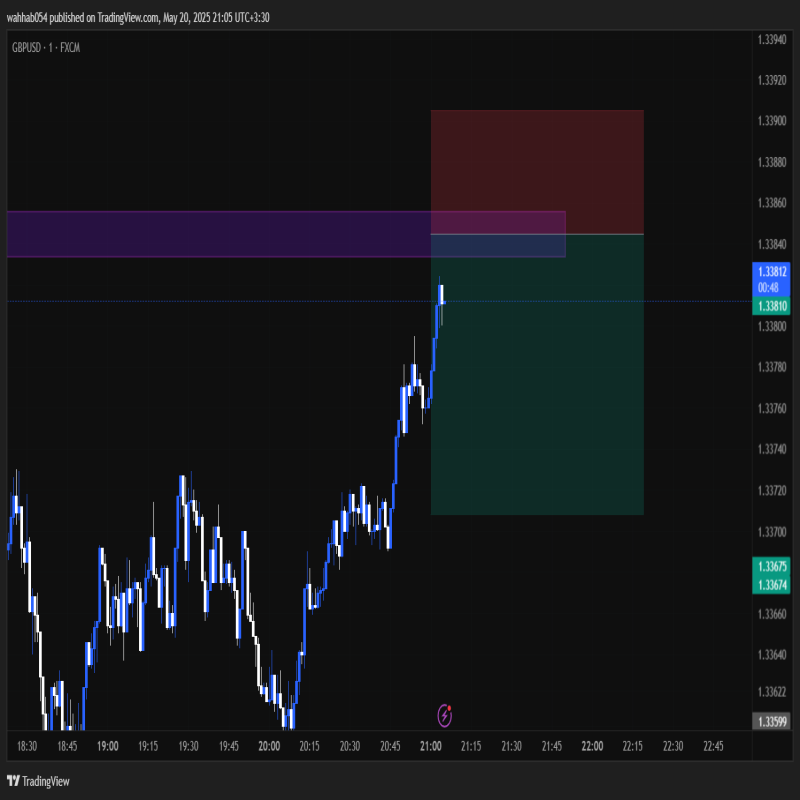
Task: Click the green 1.33675 price label
Action: click(x=771, y=566)
